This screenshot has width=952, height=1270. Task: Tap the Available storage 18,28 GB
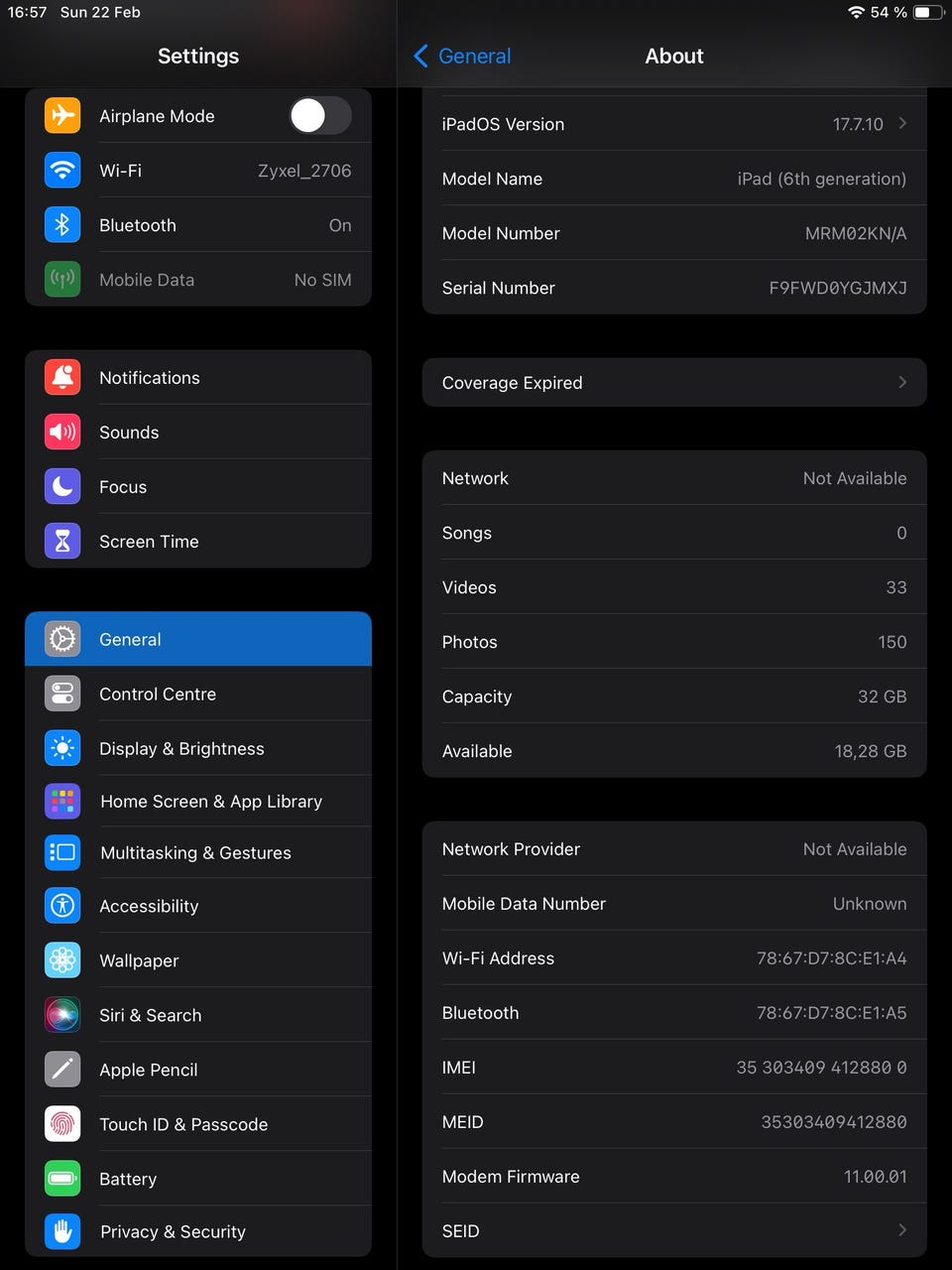tap(871, 751)
